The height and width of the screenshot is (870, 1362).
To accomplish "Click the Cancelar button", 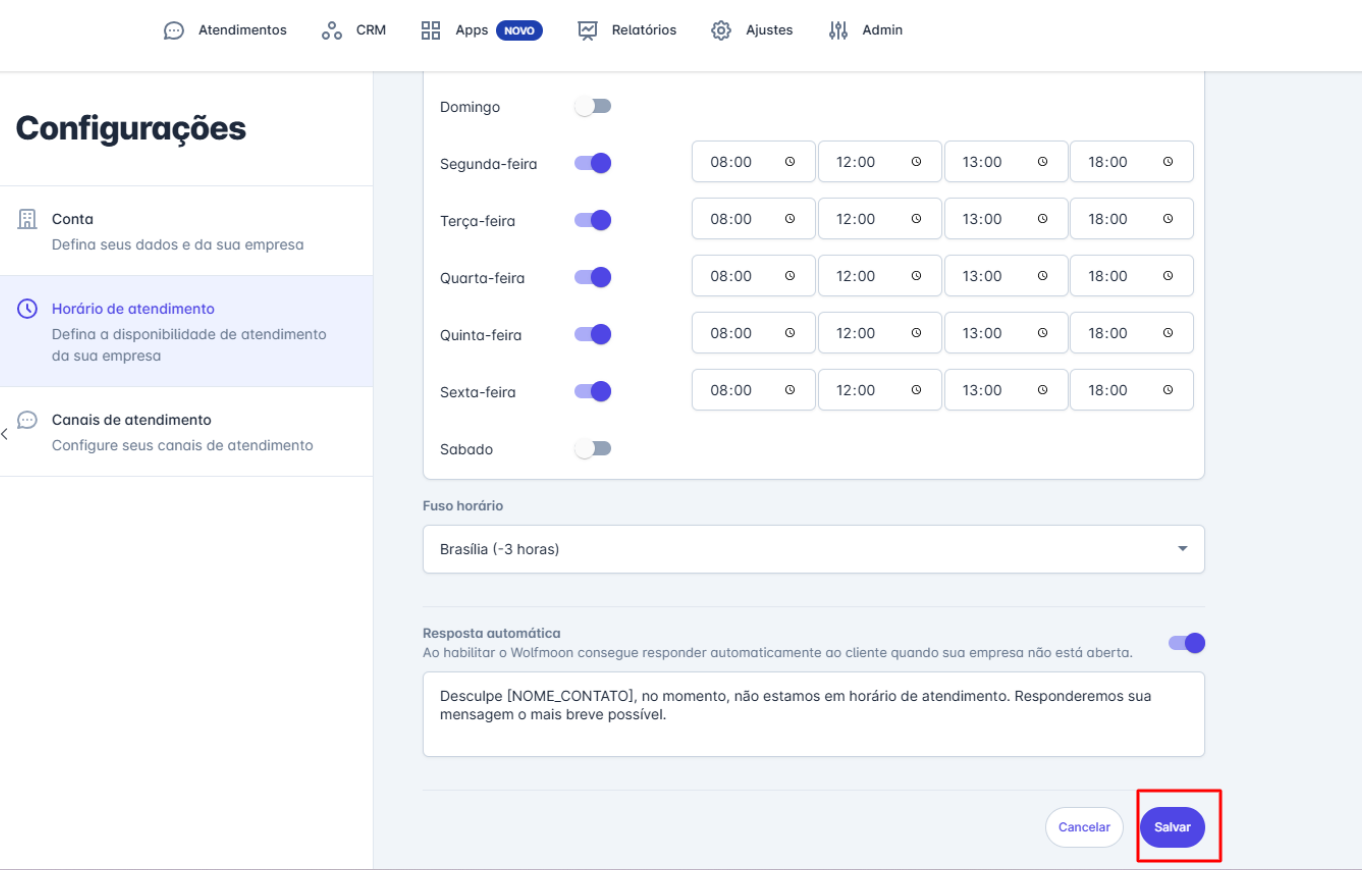I will pyautogui.click(x=1084, y=827).
